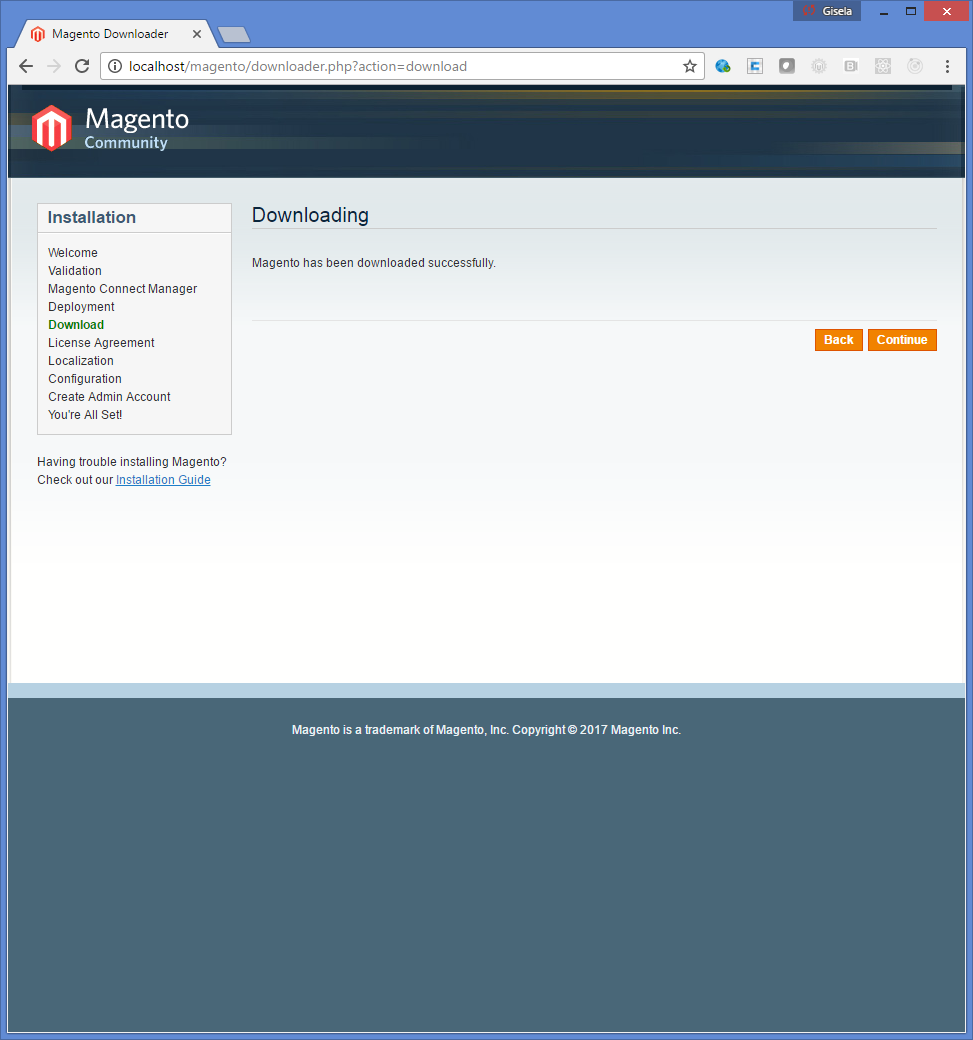Click the Magento Community logo
This screenshot has height=1040, width=973.
pos(110,128)
